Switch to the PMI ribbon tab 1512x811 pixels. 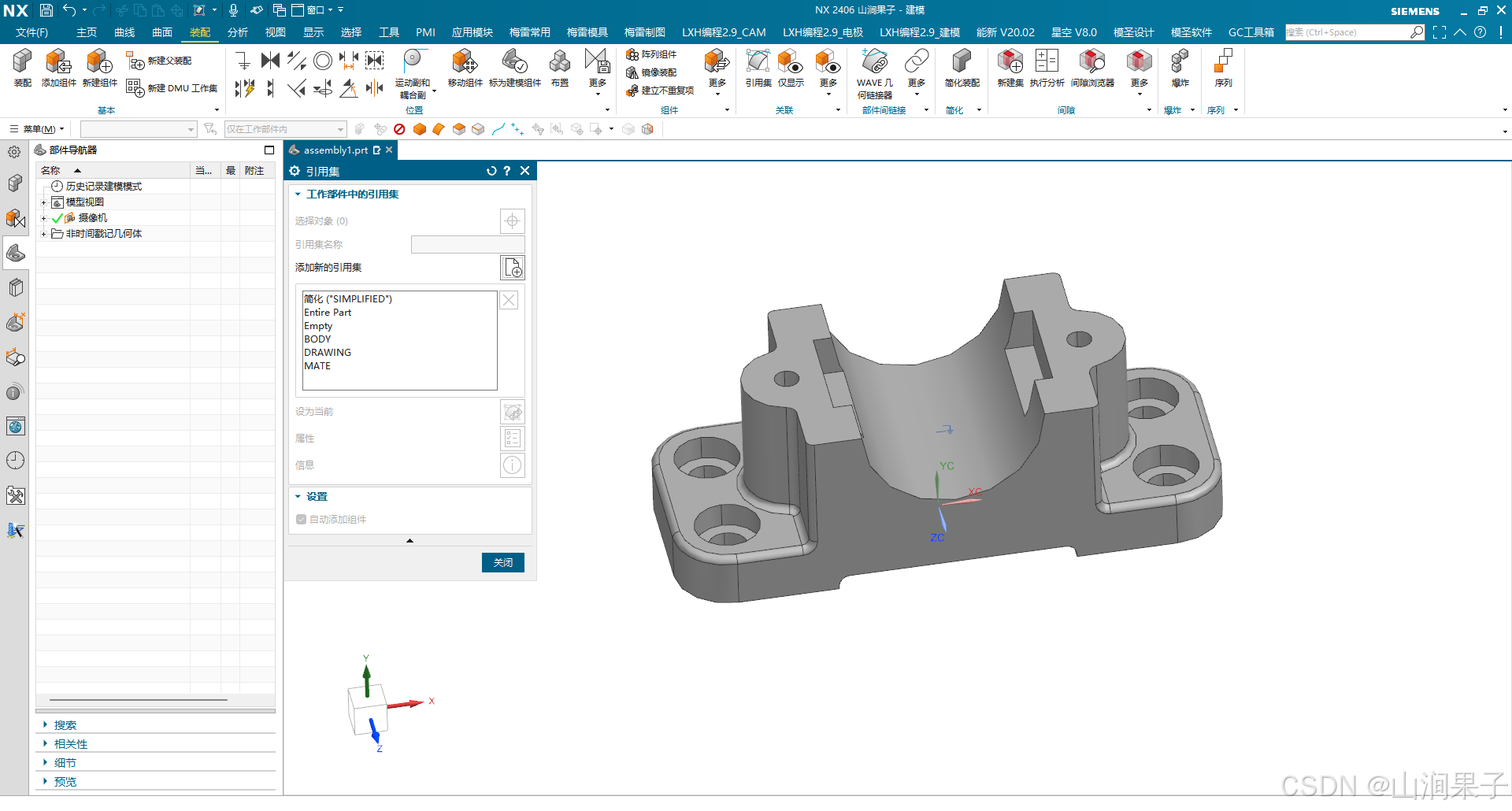pos(425,32)
